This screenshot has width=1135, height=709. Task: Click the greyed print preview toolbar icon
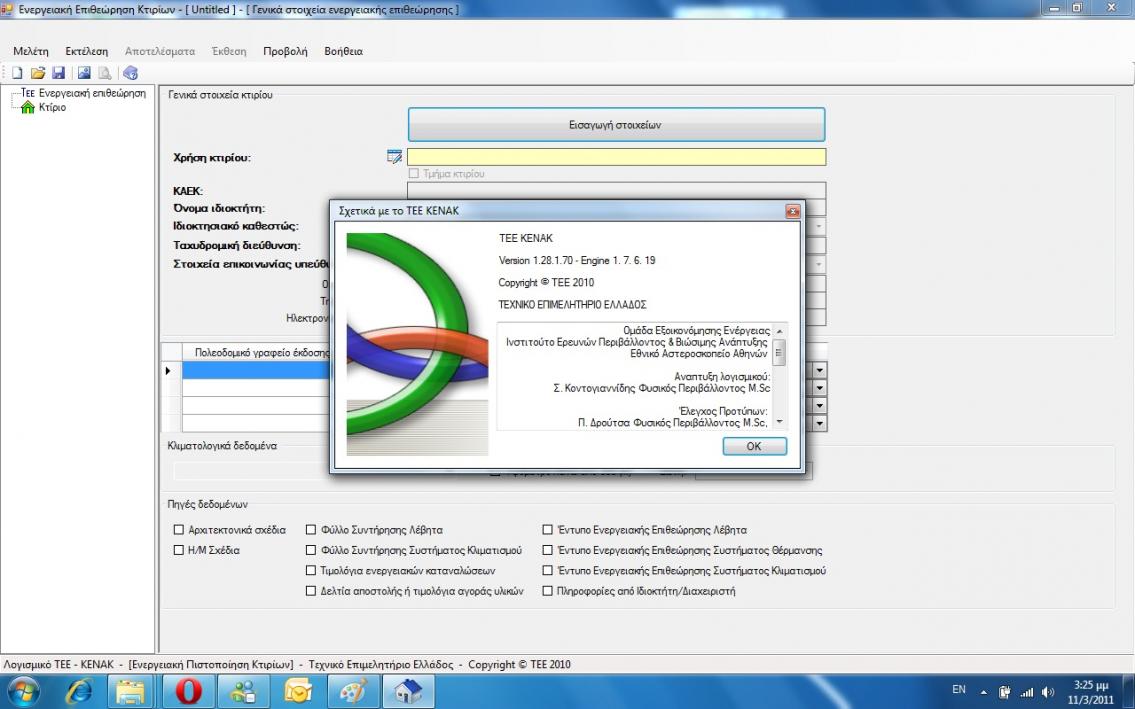tap(105, 72)
